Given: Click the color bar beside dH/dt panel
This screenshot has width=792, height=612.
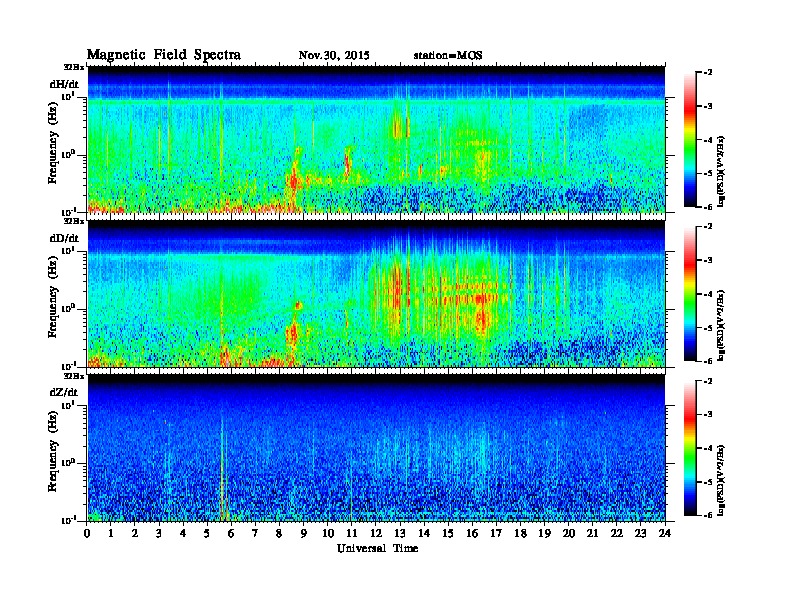Looking at the screenshot, I should click(x=690, y=139).
